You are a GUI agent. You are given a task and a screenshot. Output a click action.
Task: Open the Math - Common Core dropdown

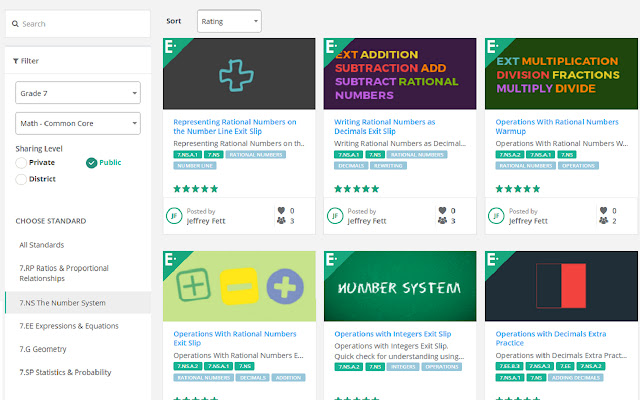[78, 123]
